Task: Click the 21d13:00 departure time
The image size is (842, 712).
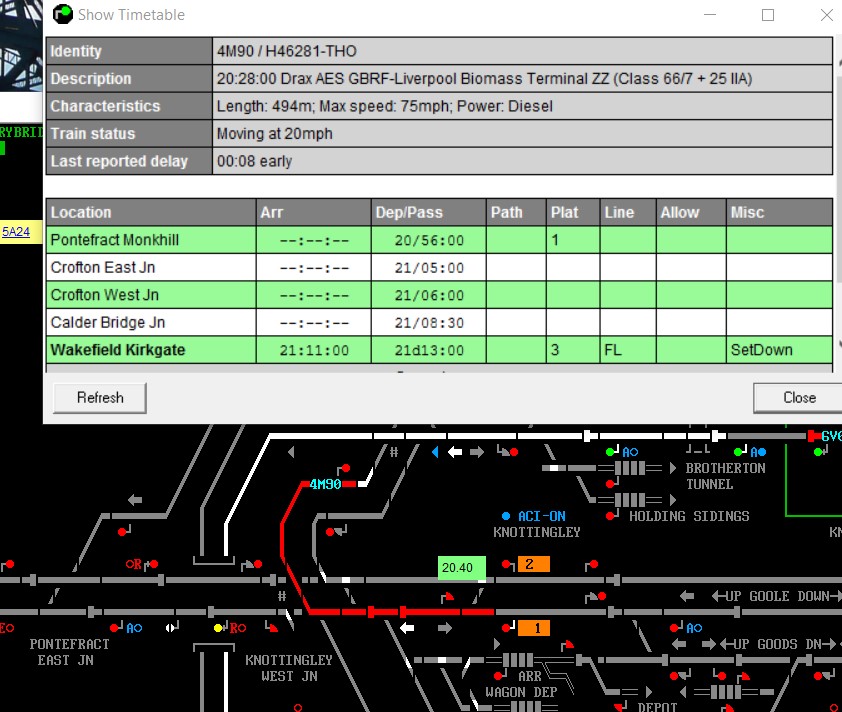Action: pyautogui.click(x=429, y=351)
